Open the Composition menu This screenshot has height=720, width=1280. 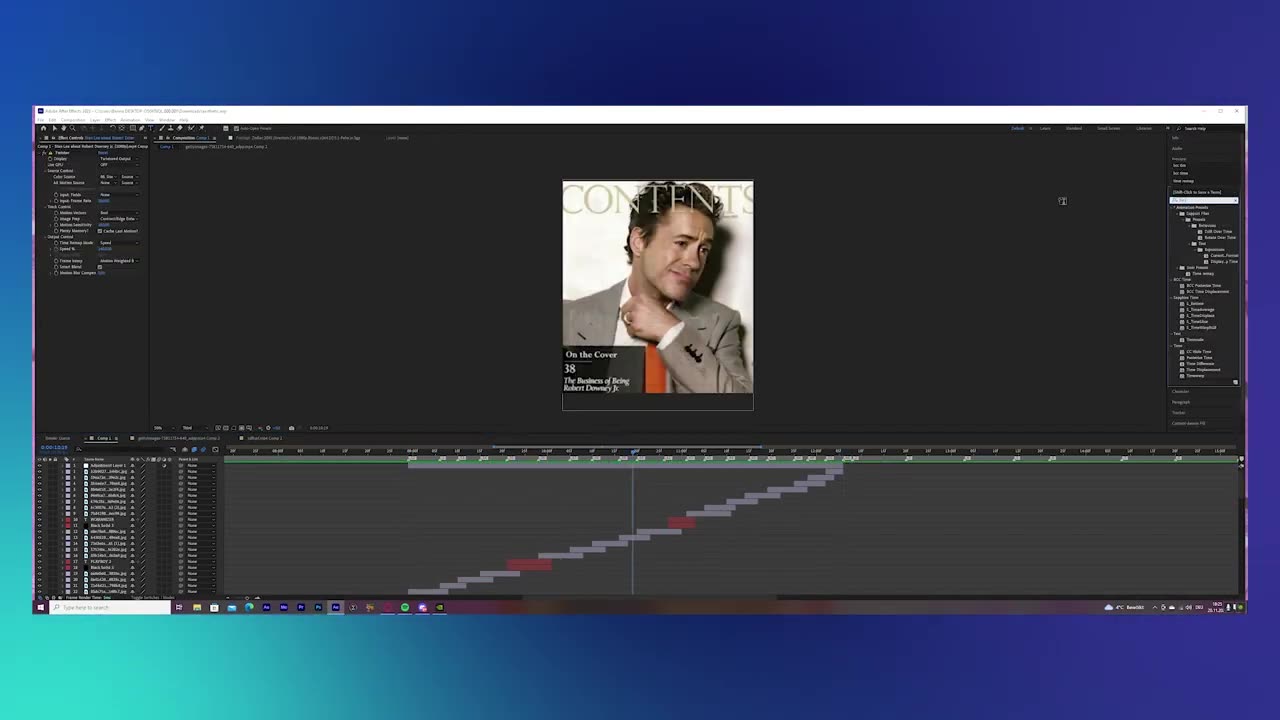tap(73, 120)
